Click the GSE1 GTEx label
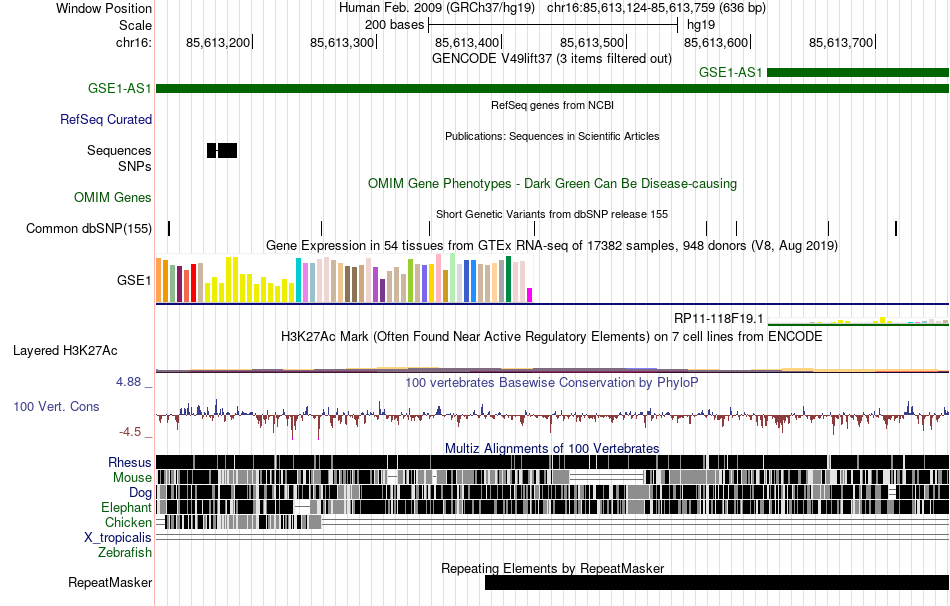950x606 pixels. pyautogui.click(x=134, y=281)
